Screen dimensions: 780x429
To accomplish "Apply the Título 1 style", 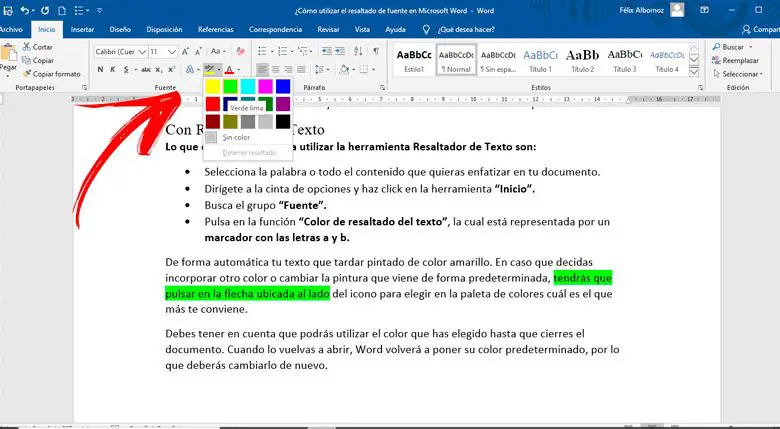I will (540, 60).
